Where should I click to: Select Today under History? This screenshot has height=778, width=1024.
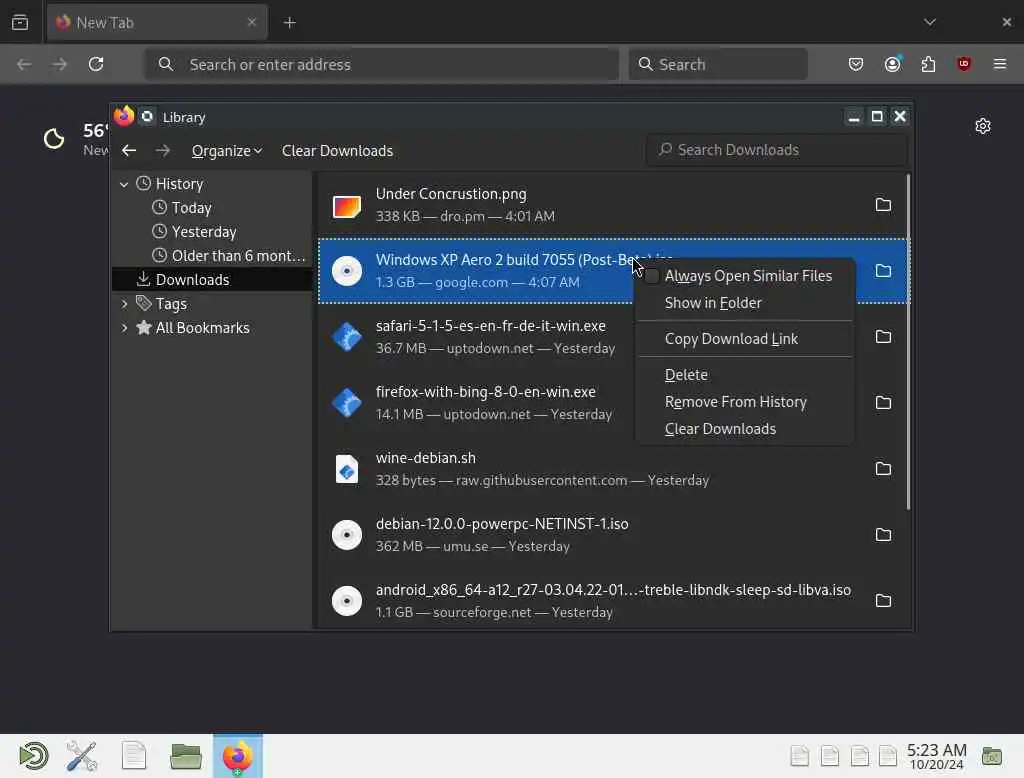191,208
